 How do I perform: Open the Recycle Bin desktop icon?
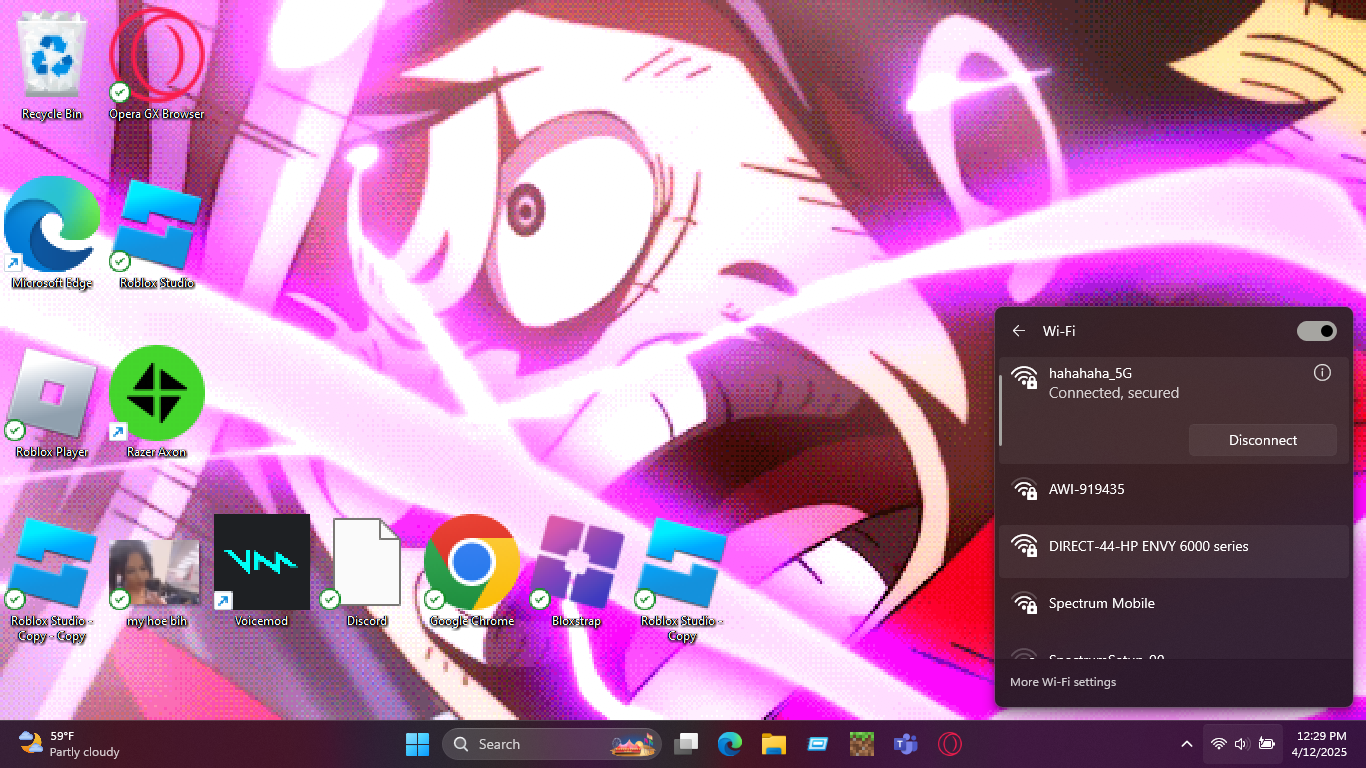click(x=52, y=65)
